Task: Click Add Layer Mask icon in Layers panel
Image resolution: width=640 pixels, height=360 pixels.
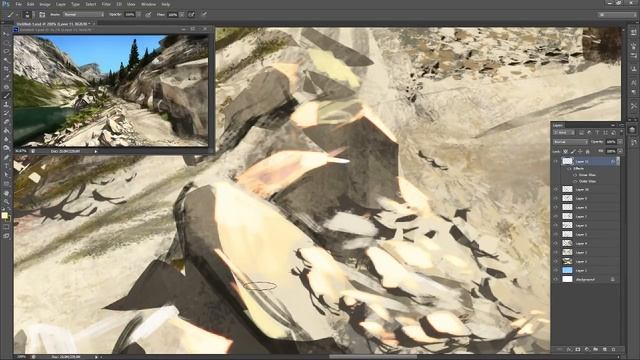Action: coord(578,349)
